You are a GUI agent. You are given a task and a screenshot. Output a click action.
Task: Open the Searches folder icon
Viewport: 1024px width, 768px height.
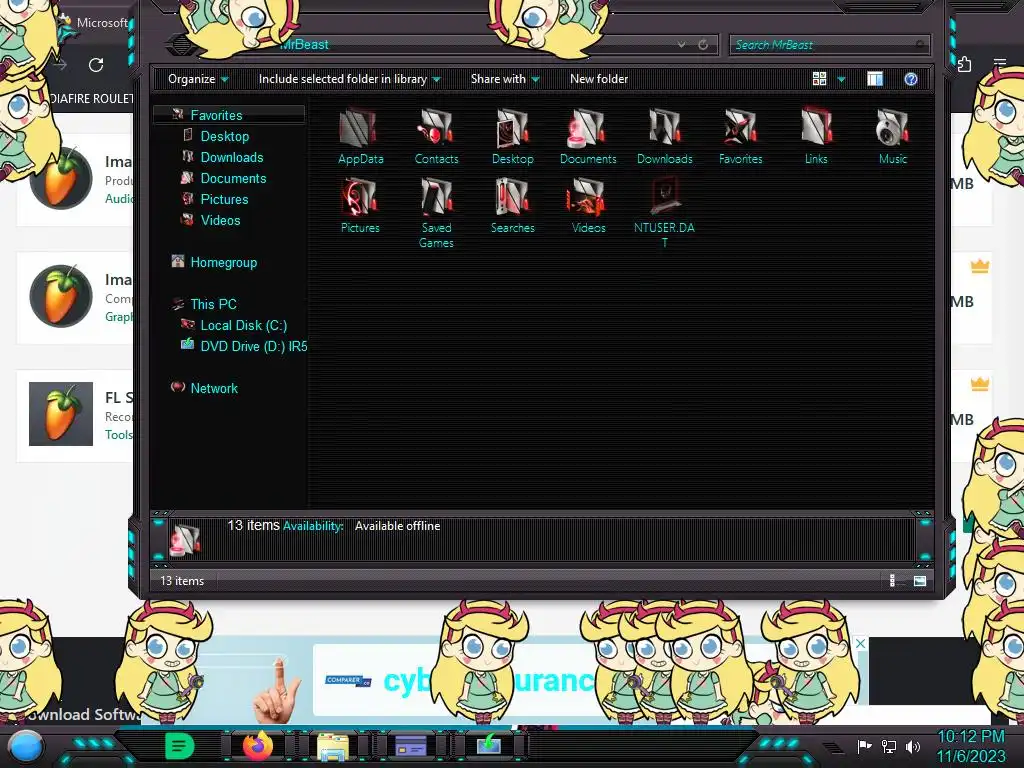[x=513, y=197]
